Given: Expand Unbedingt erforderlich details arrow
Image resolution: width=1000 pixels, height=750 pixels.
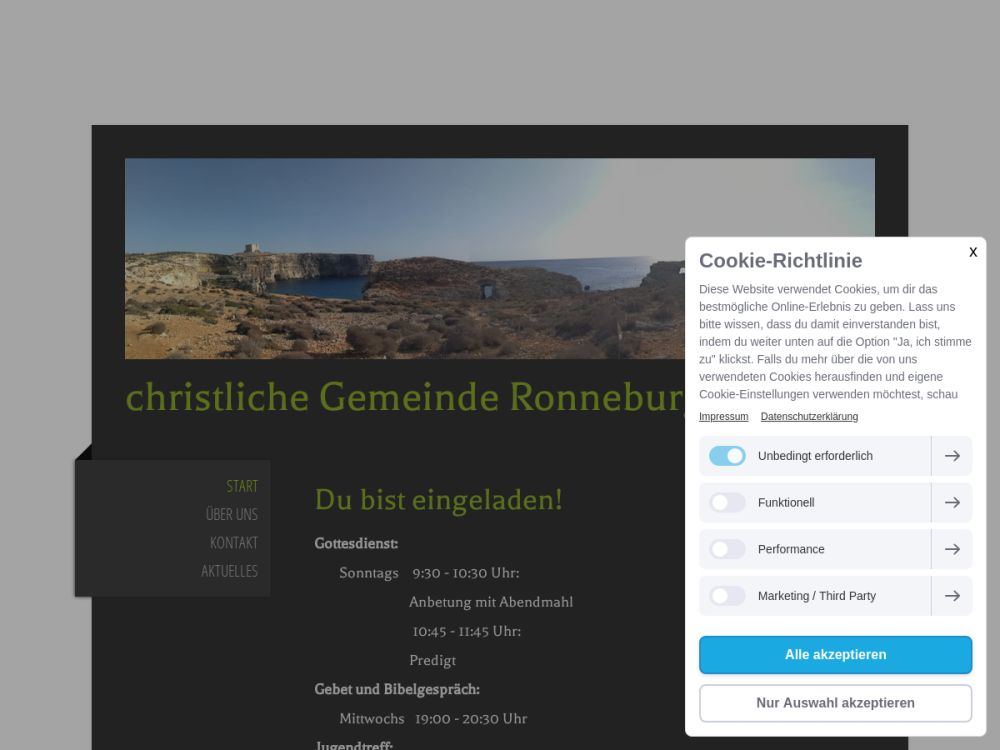Looking at the screenshot, I should click(952, 456).
